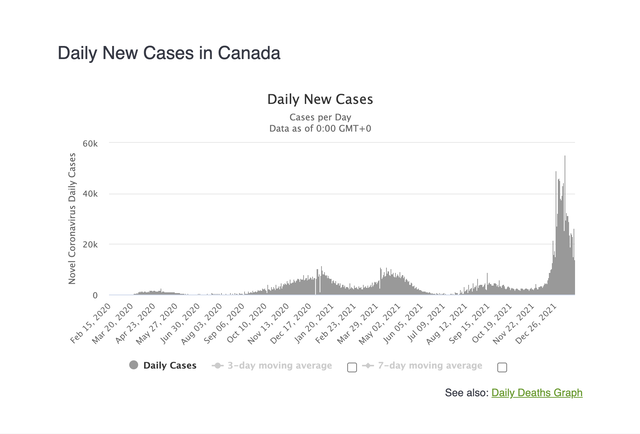Click the 40k y-axis gridline label
This screenshot has width=640, height=434.
(x=90, y=194)
